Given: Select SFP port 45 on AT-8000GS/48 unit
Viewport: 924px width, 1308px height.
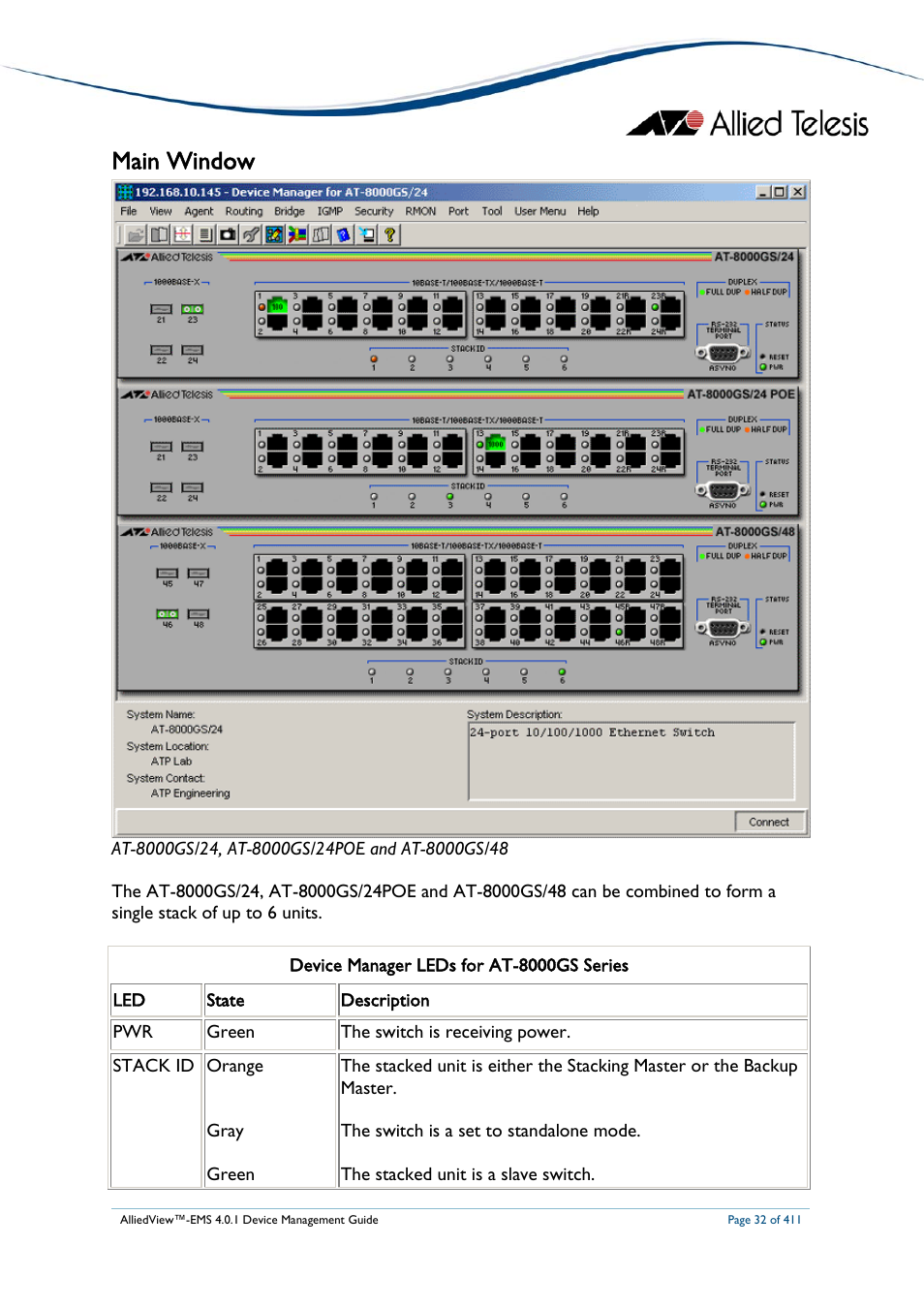Looking at the screenshot, I should [168, 574].
